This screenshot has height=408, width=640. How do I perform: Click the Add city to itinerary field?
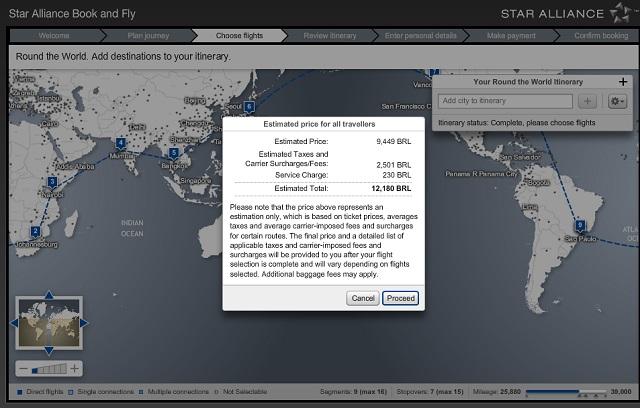coord(505,101)
